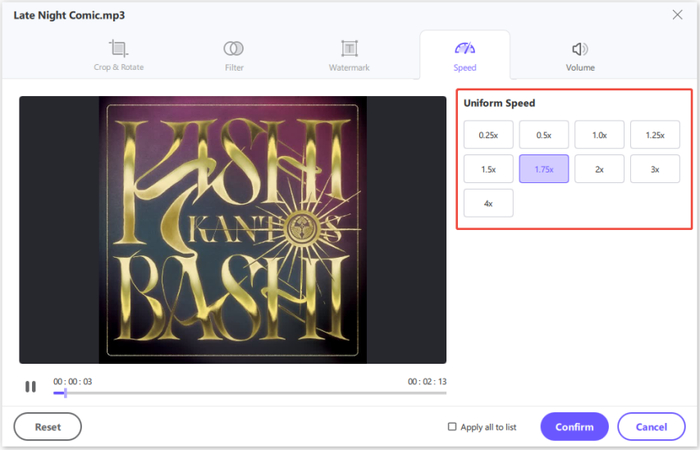Click the current time 00:00:03
Image resolution: width=700 pixels, height=450 pixels.
coord(73,382)
